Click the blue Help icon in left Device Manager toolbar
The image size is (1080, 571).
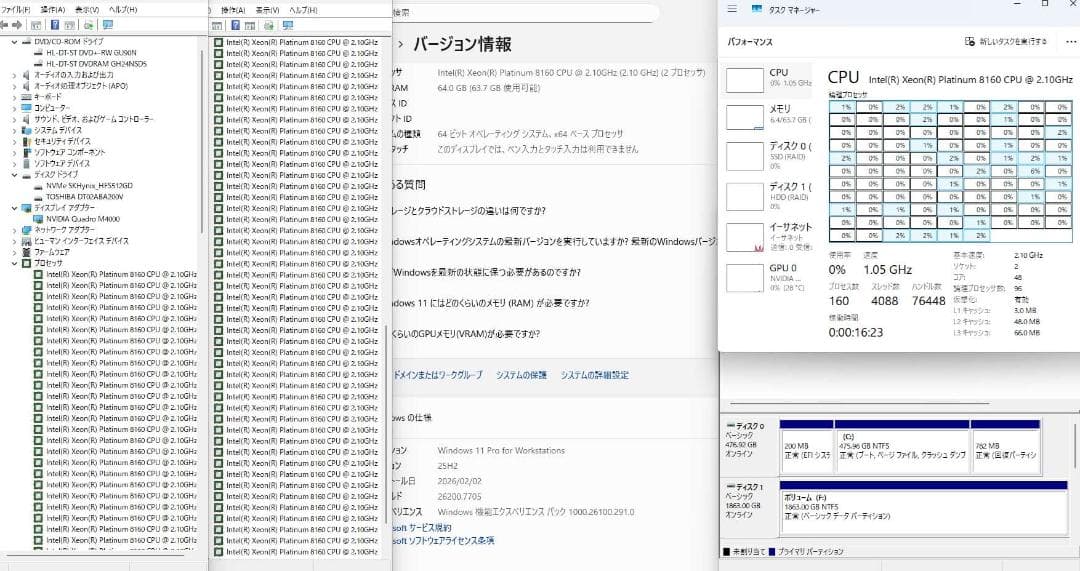click(54, 25)
